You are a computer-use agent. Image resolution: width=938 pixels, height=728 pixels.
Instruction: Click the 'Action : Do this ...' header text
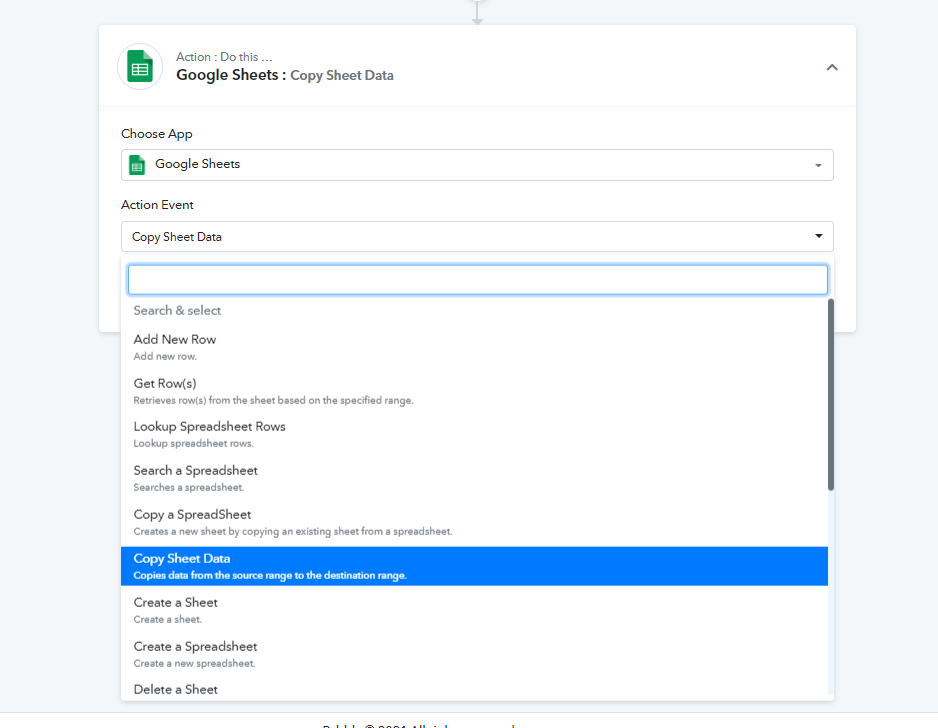point(224,57)
